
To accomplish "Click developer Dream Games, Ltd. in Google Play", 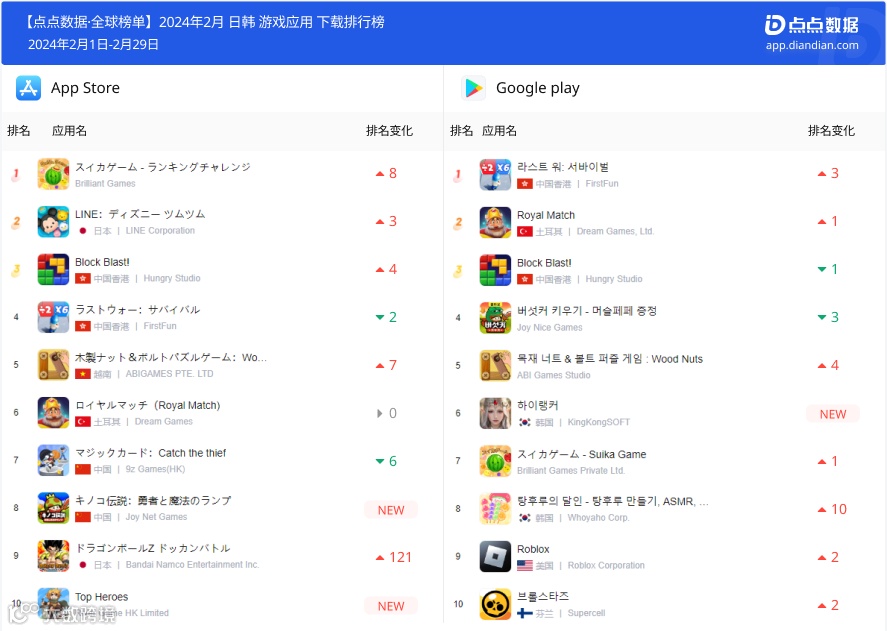I will click(615, 231).
